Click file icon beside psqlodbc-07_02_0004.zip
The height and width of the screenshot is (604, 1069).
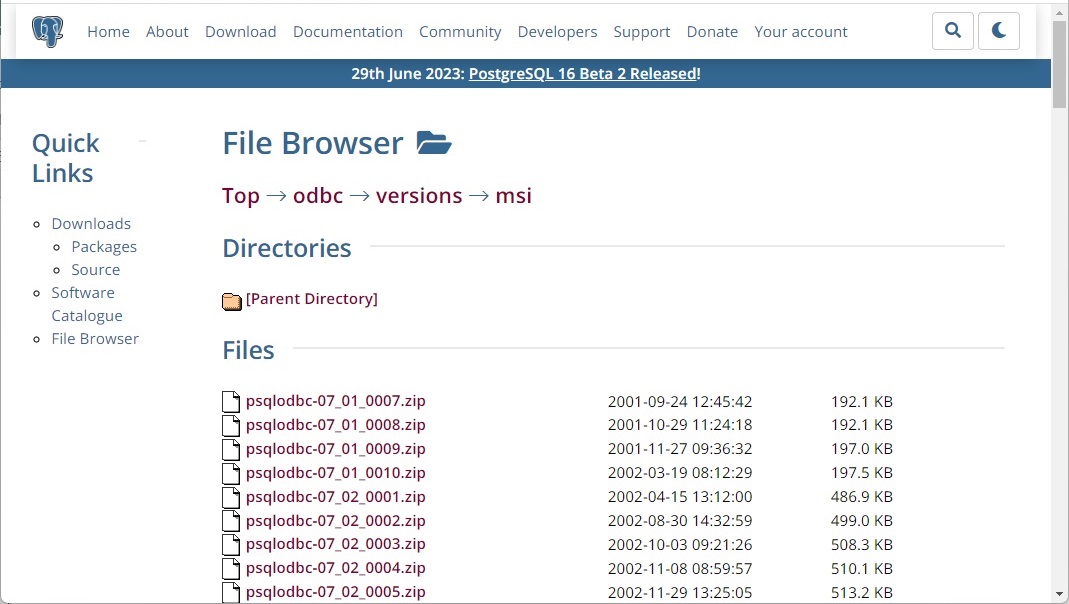tap(231, 569)
